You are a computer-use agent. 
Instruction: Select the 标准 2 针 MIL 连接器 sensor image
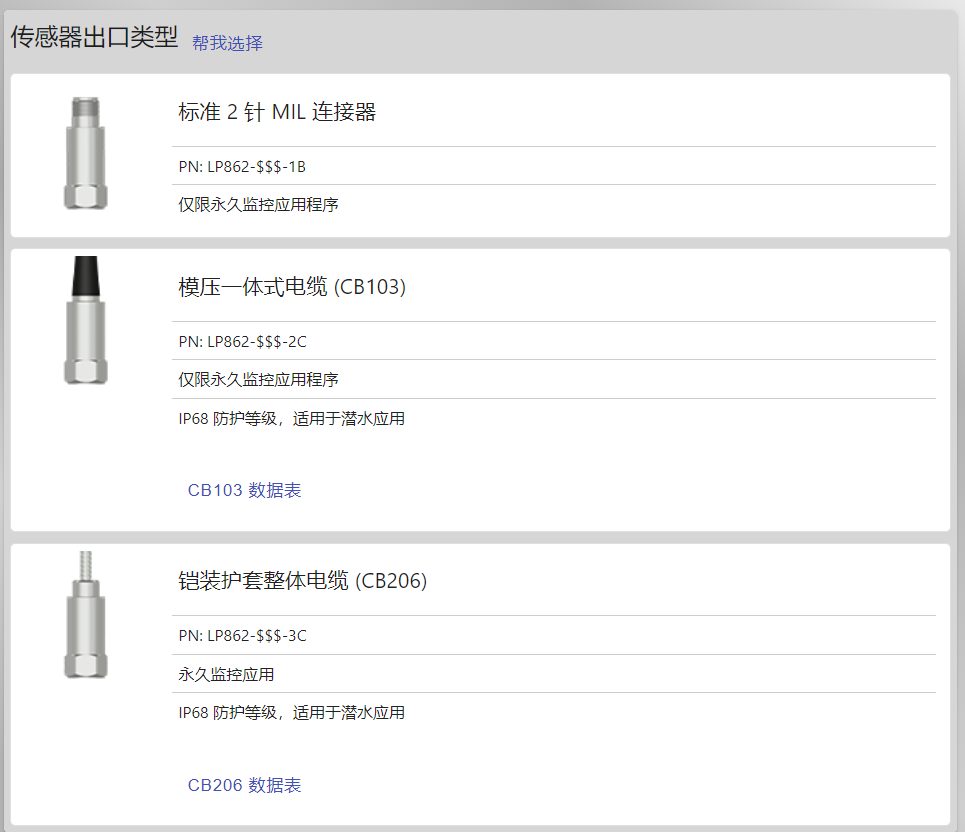point(86,153)
